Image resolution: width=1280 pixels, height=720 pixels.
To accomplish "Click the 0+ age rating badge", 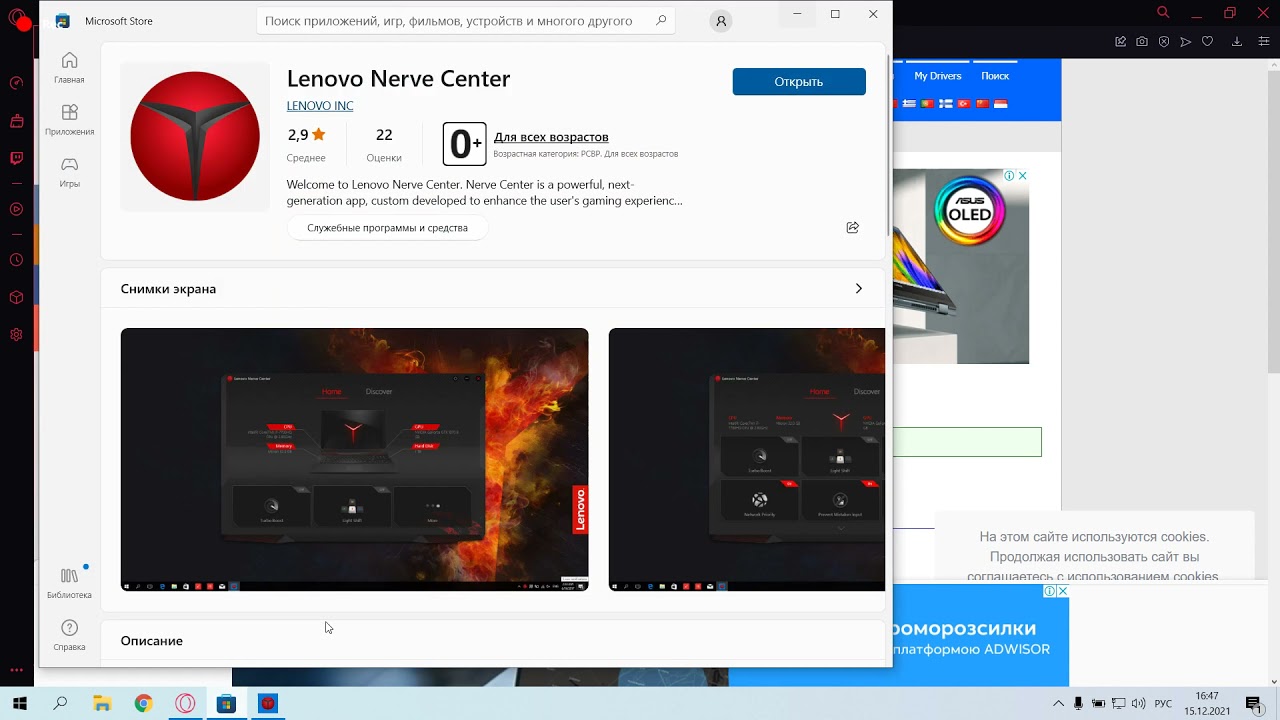I will point(465,144).
